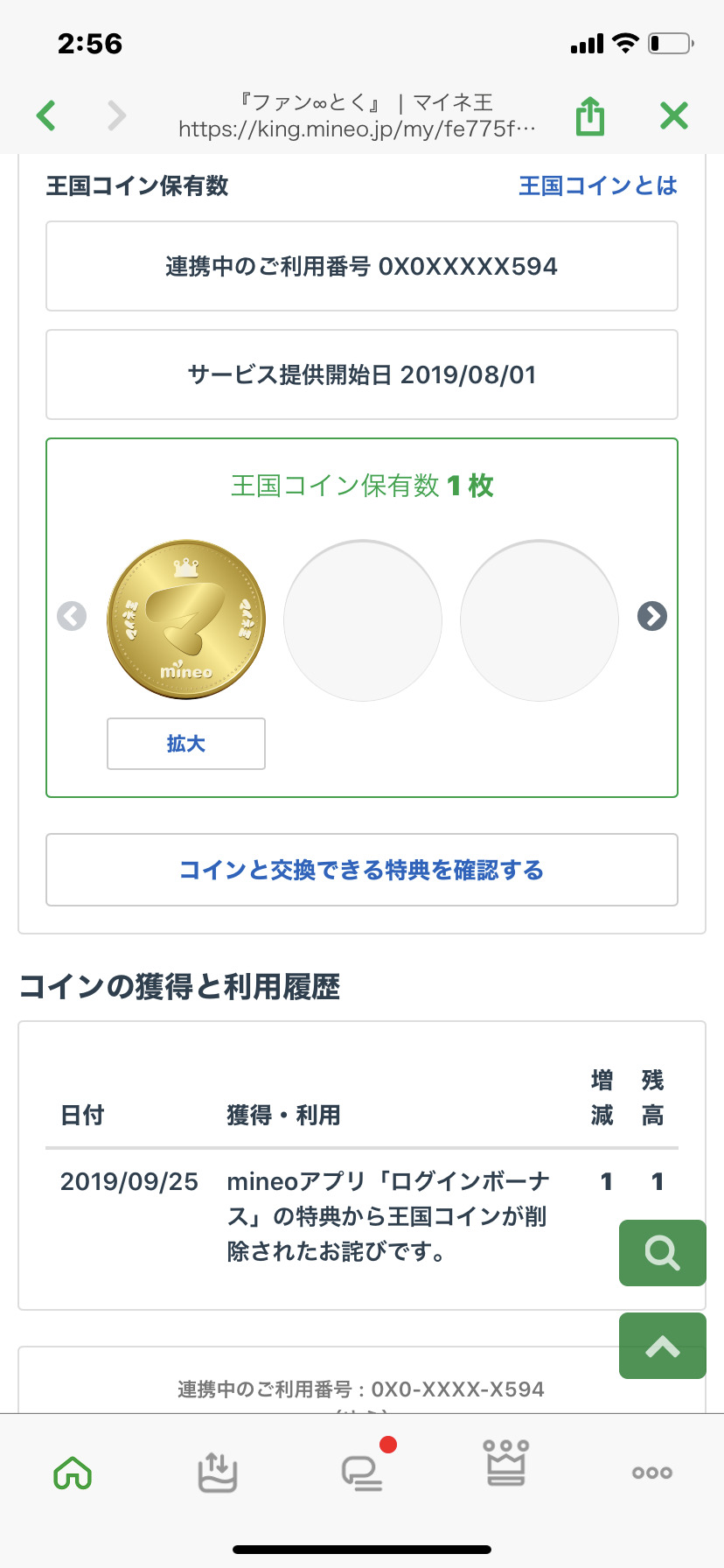Open the three-dot more menu tab

tap(651, 1473)
